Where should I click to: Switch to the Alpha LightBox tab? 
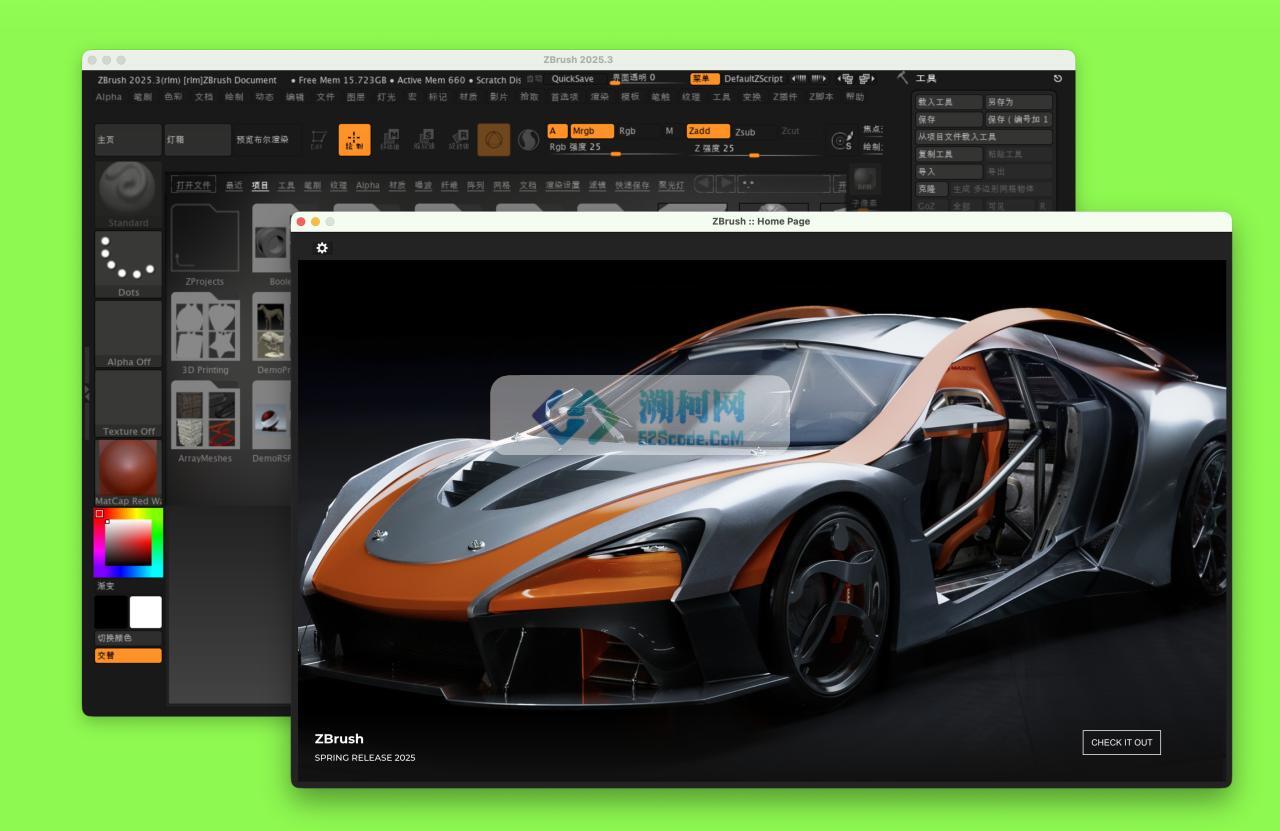[x=368, y=185]
